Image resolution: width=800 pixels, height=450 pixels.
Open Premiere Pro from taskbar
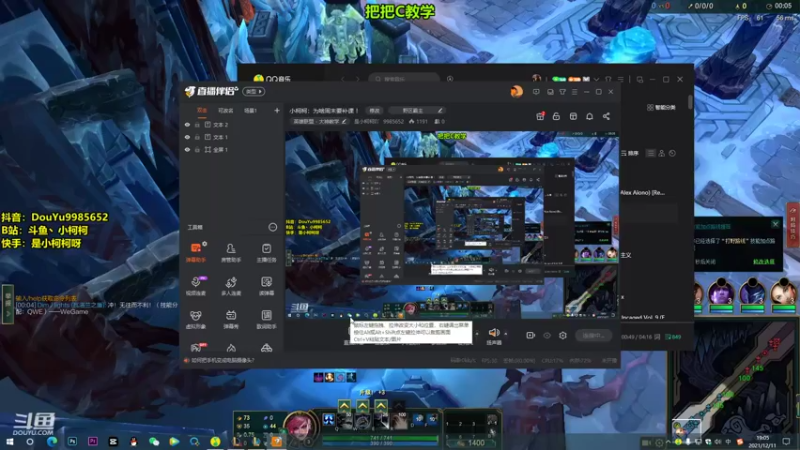click(x=92, y=441)
